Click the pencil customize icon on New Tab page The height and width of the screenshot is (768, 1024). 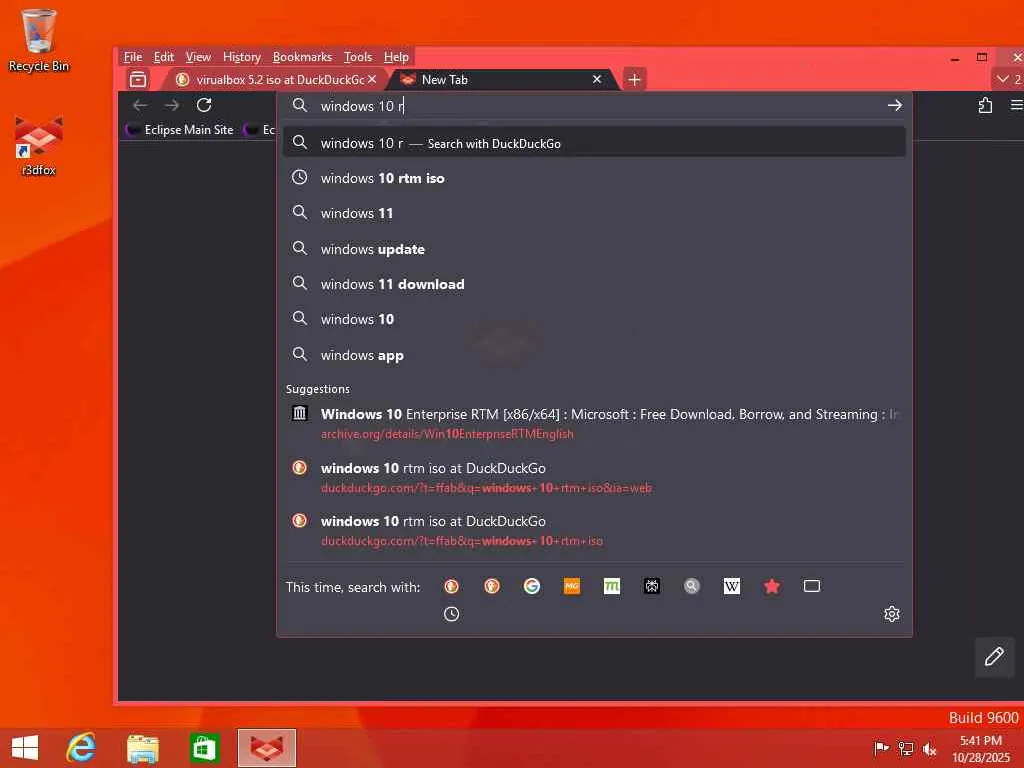pos(994,656)
